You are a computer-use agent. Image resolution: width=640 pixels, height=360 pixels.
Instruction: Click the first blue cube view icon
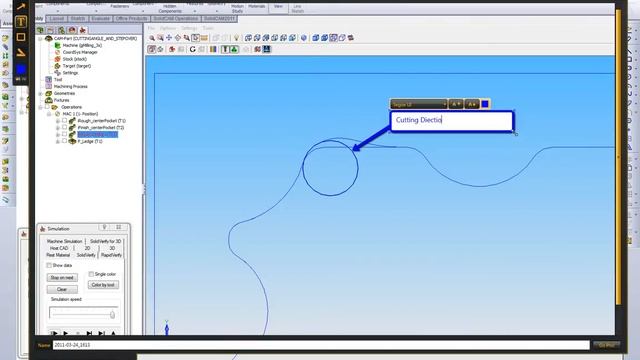(x=248, y=38)
